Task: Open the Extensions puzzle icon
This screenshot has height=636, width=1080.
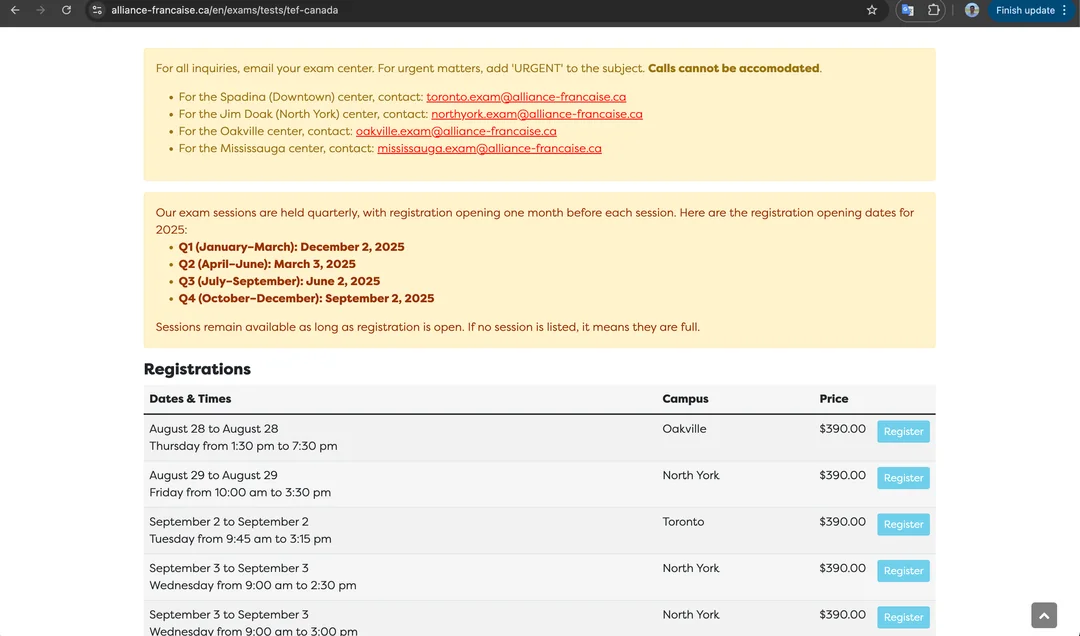Action: (x=933, y=10)
